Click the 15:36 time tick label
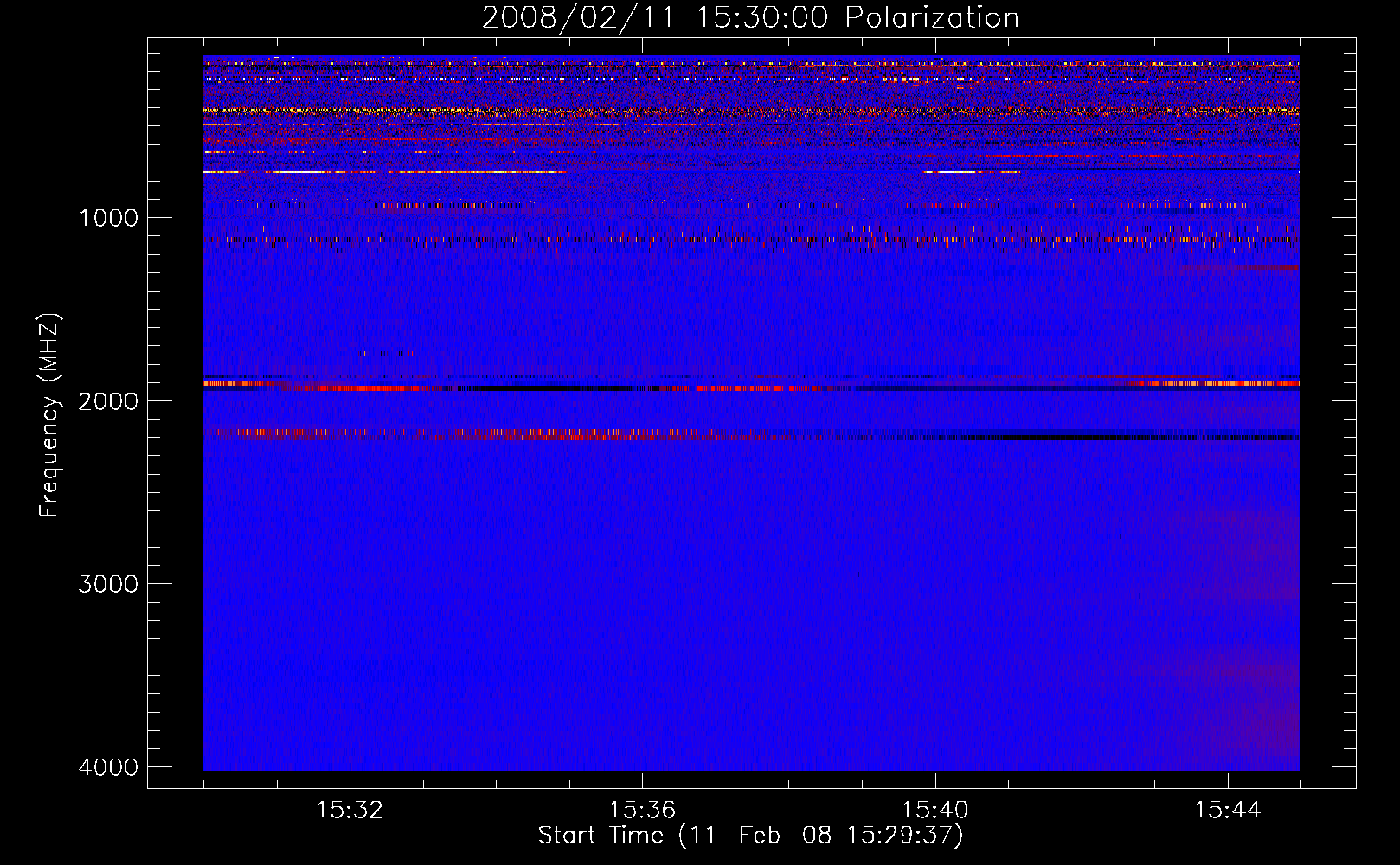The height and width of the screenshot is (865, 1400). (642, 810)
